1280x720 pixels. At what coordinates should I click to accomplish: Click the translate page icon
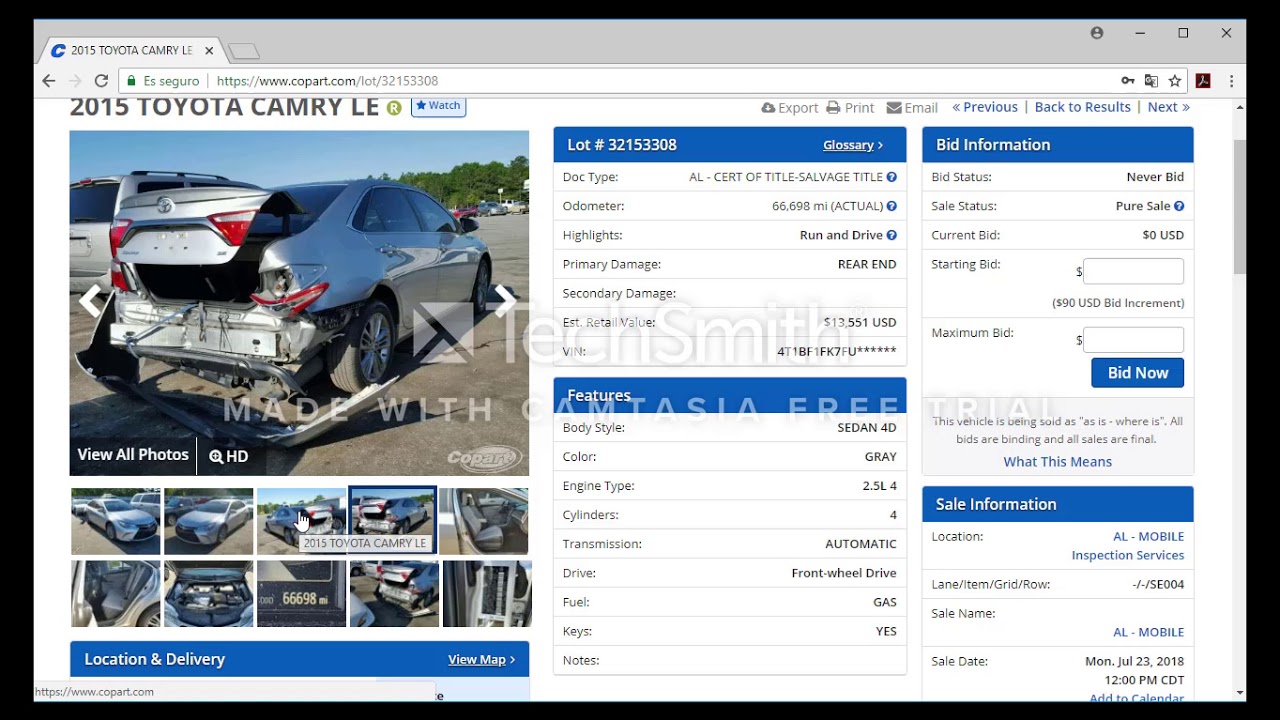1151,81
